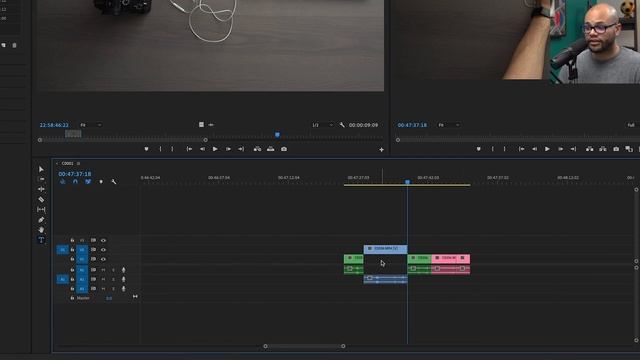
Task: Open Source monitor zoom Fit dropdown
Action: click(x=91, y=125)
